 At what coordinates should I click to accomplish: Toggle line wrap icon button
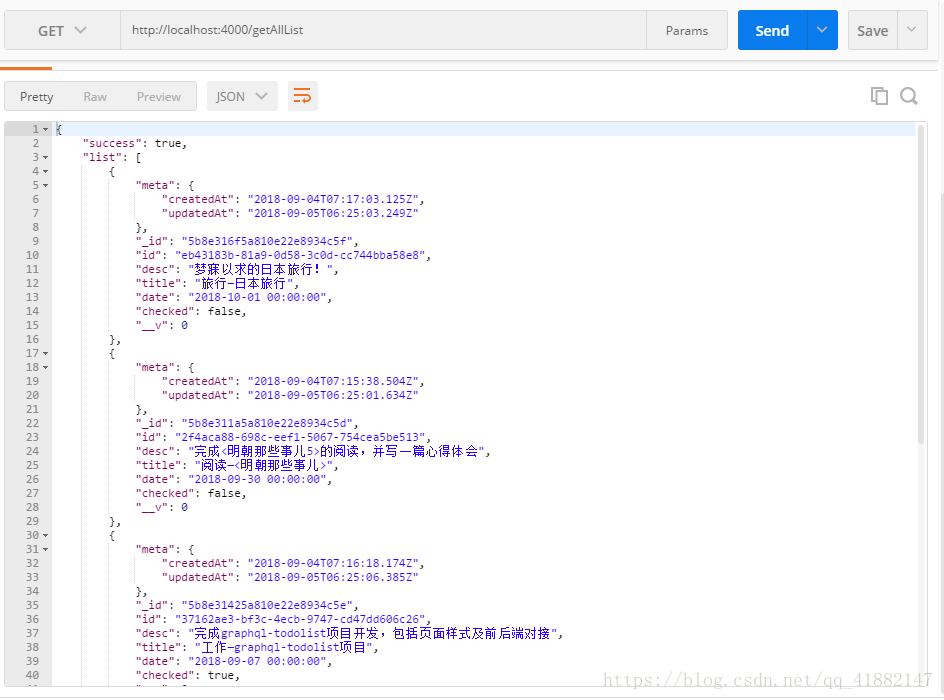[302, 96]
